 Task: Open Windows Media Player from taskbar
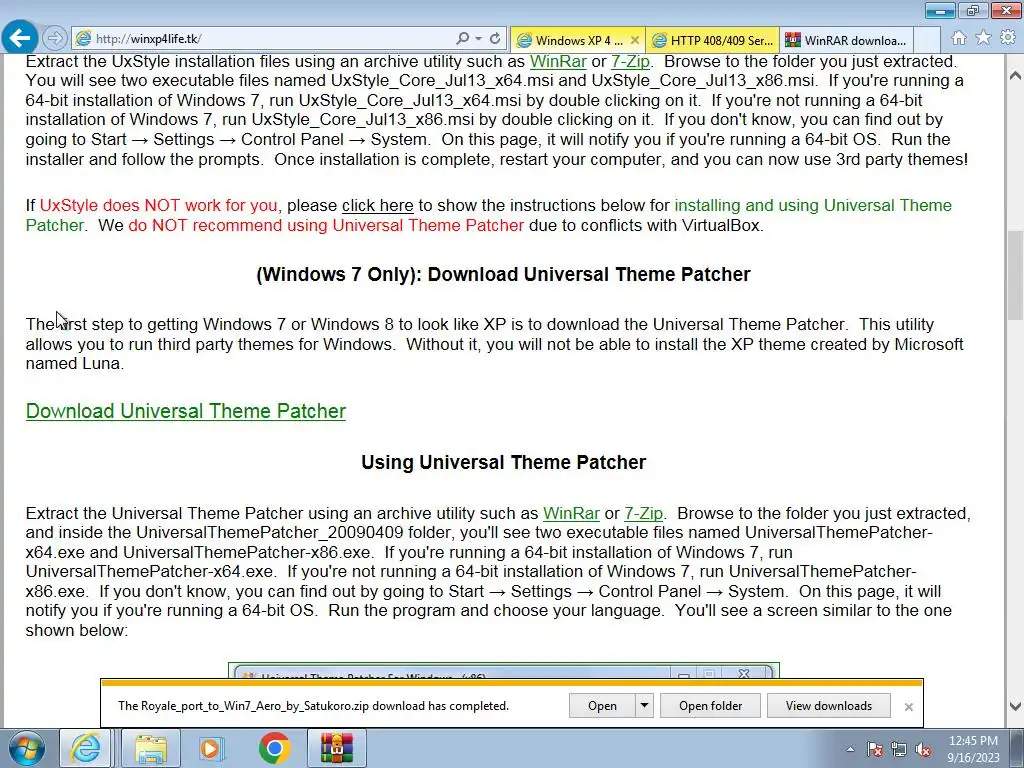(x=210, y=748)
